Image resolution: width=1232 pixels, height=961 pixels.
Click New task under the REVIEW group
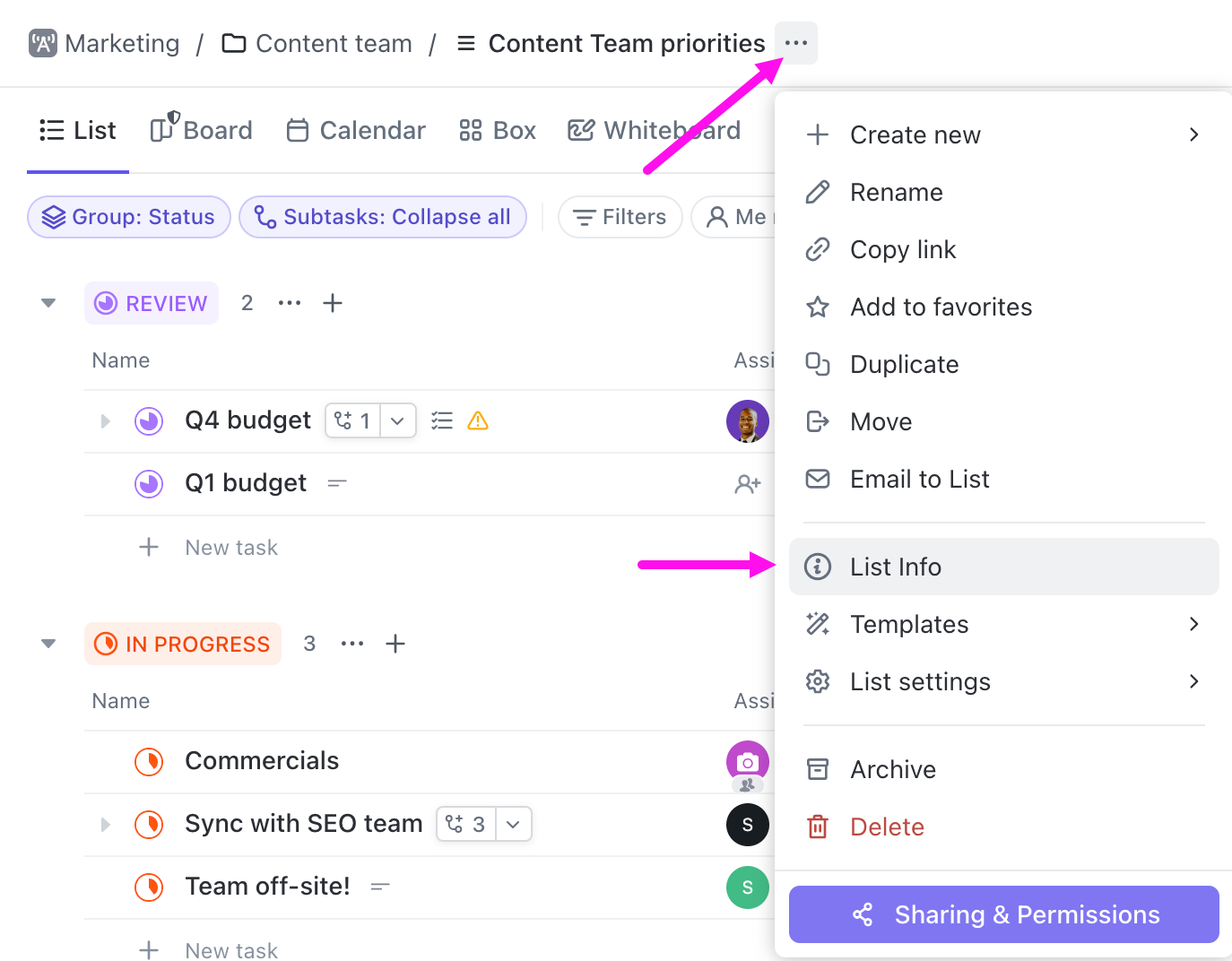point(230,548)
